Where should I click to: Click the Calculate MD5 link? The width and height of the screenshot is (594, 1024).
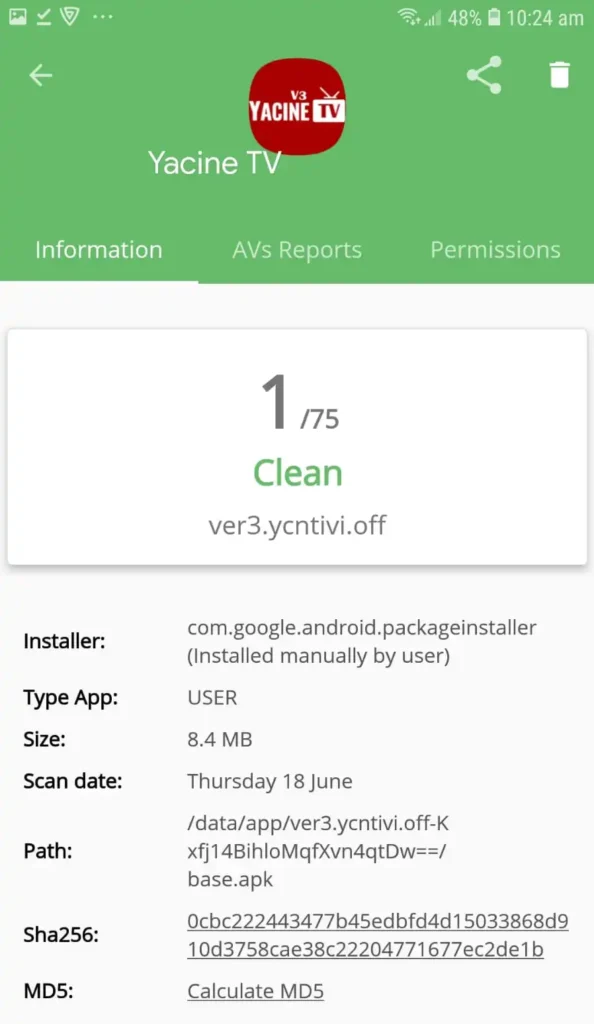(255, 991)
